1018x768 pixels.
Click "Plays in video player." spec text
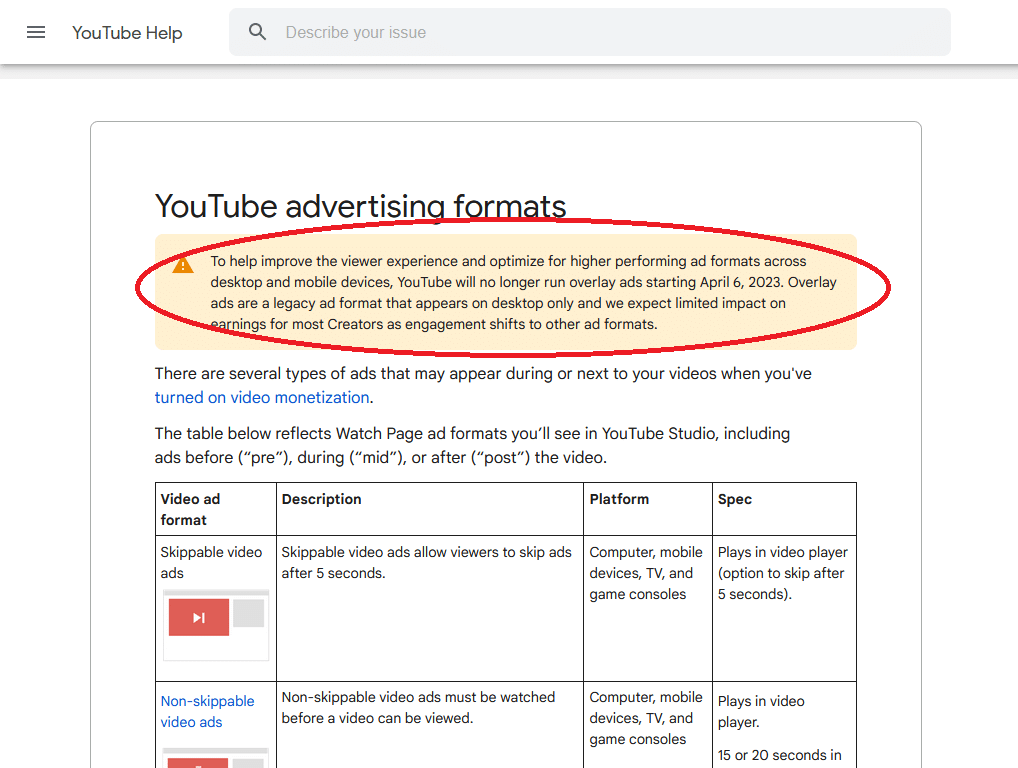click(x=761, y=712)
